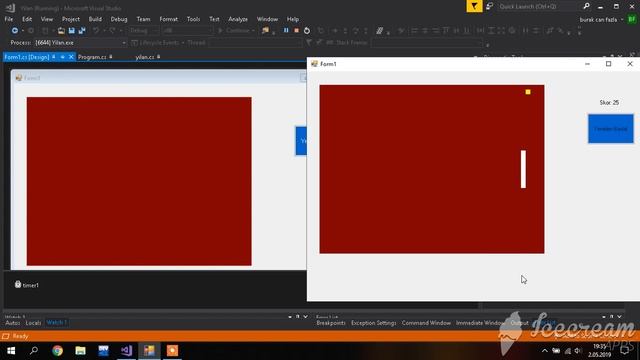Image resolution: width=640 pixels, height=360 pixels.
Task: Click the Windows Start button
Action: pyautogui.click(x=11, y=351)
